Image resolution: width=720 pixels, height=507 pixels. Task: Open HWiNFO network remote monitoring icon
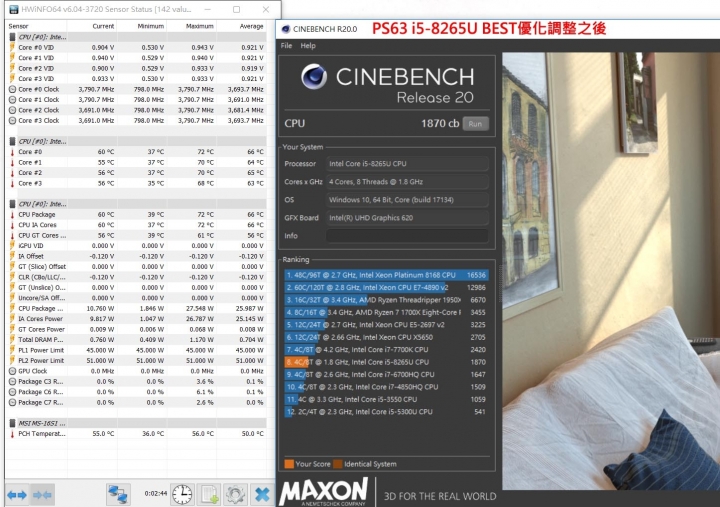click(x=118, y=495)
